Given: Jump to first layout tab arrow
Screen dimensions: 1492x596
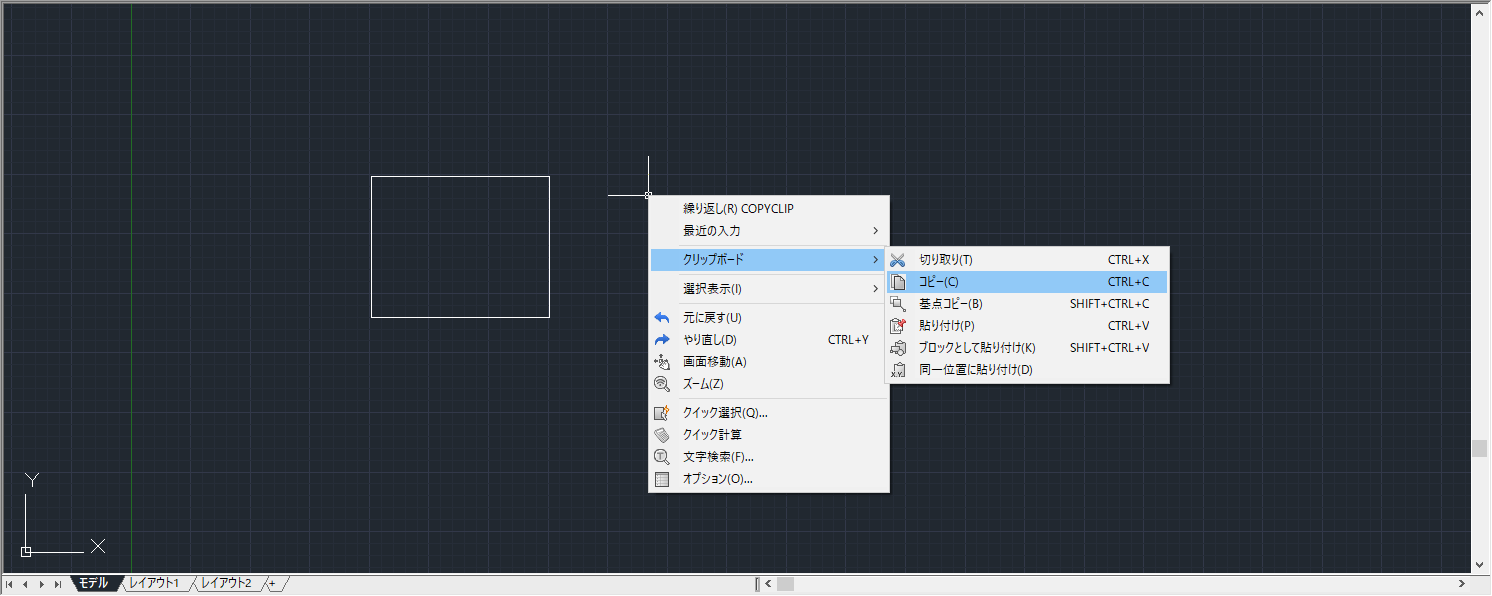Looking at the screenshot, I should 9,584.
